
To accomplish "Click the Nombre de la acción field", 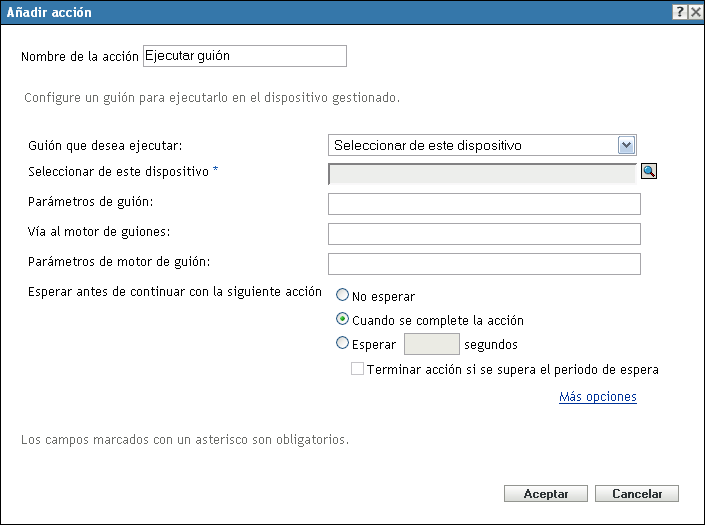I will click(x=245, y=56).
